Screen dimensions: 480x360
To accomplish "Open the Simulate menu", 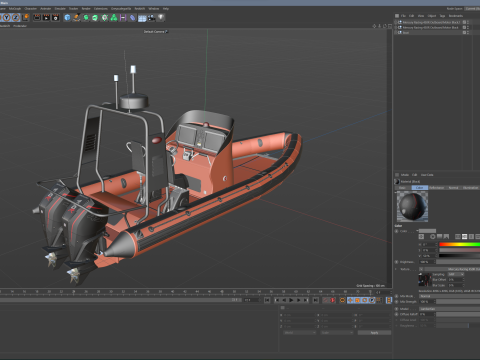I will (60, 9).
